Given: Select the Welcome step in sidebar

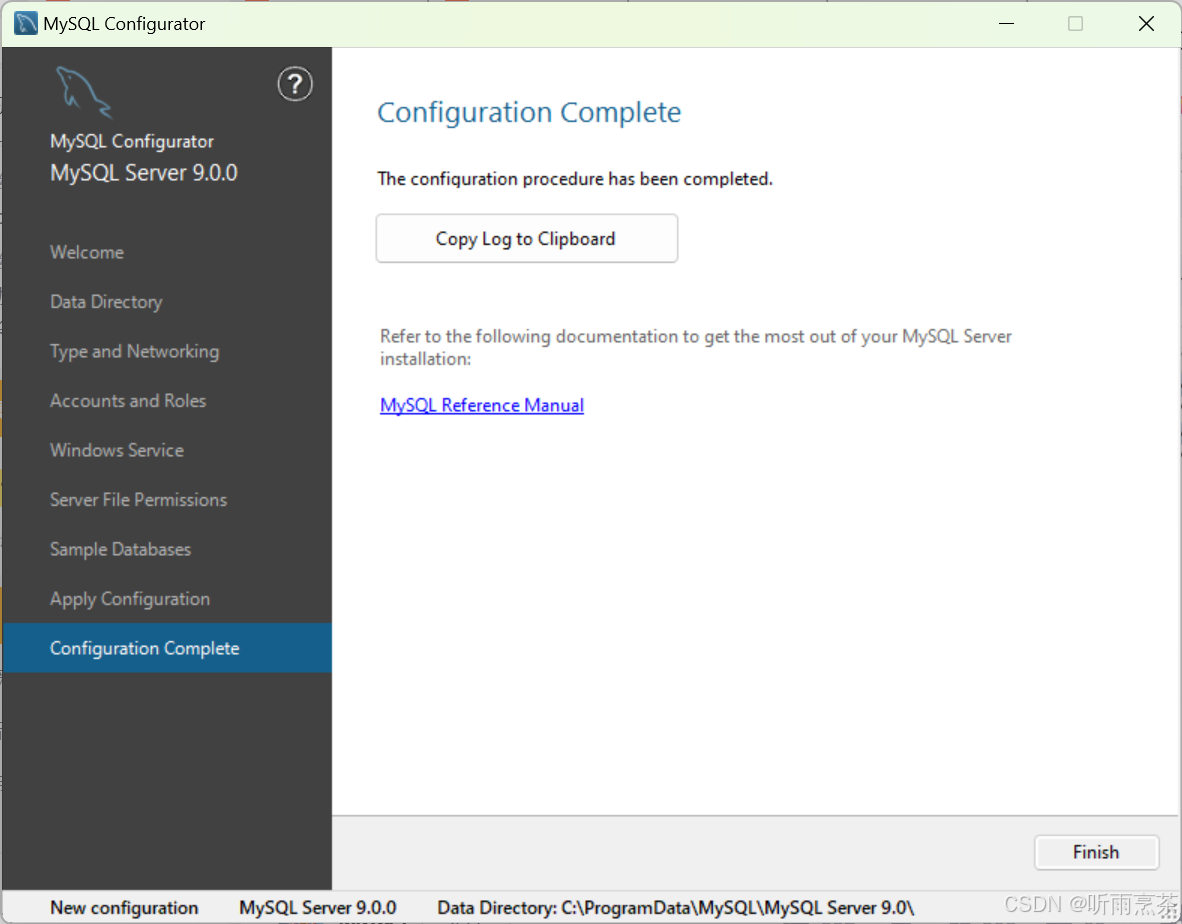Looking at the screenshot, I should click(x=87, y=252).
